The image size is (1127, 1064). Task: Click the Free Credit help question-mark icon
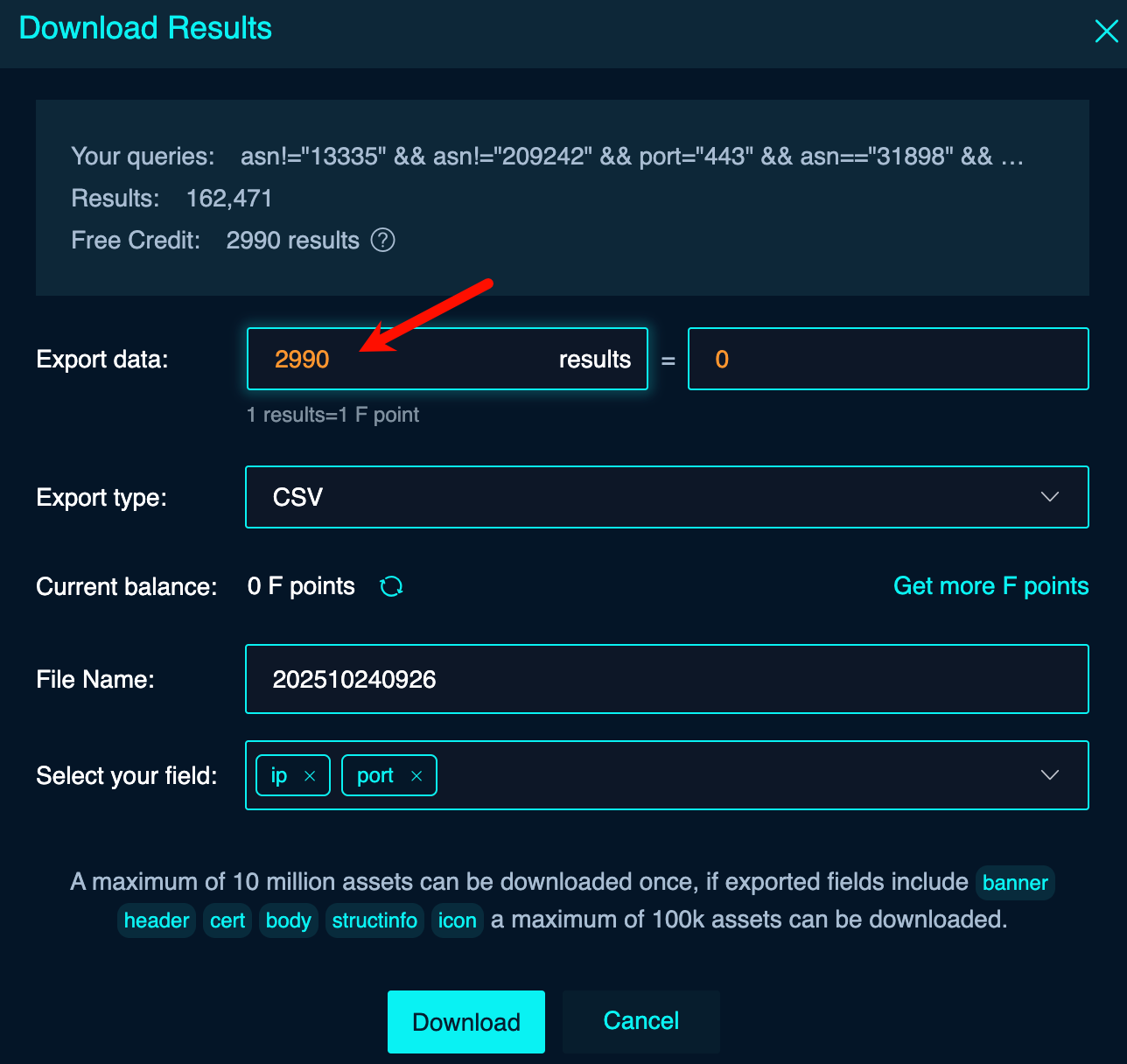(x=382, y=240)
